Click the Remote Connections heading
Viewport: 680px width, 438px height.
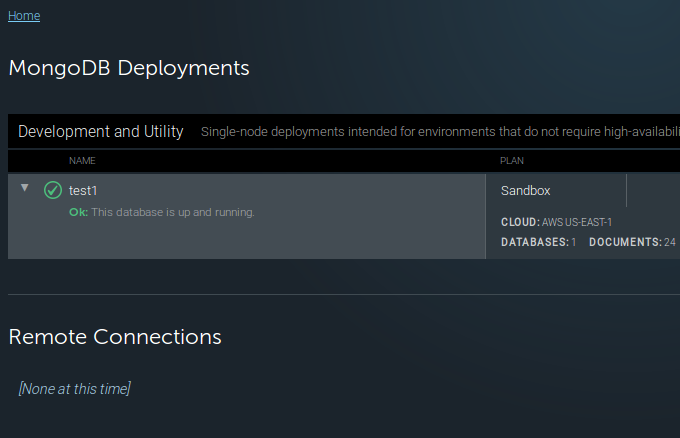click(115, 337)
